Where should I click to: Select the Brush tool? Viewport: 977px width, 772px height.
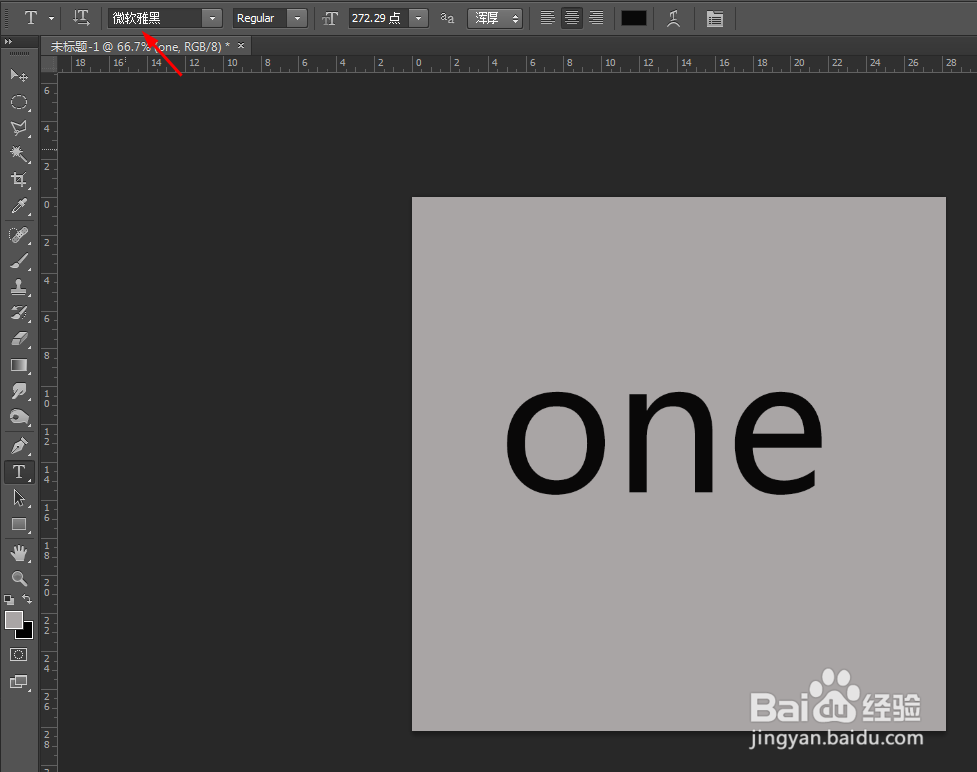(19, 261)
